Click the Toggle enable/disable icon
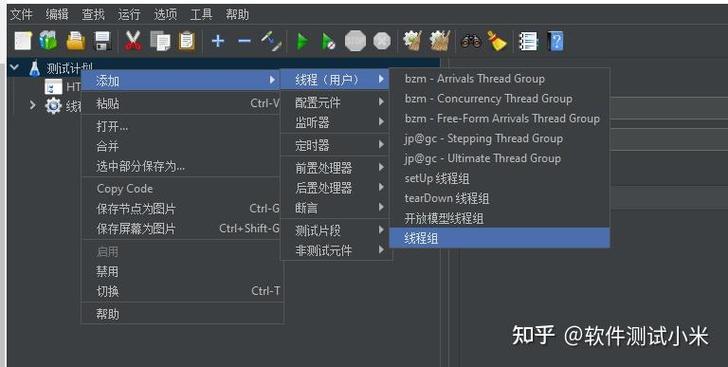 click(x=271, y=41)
